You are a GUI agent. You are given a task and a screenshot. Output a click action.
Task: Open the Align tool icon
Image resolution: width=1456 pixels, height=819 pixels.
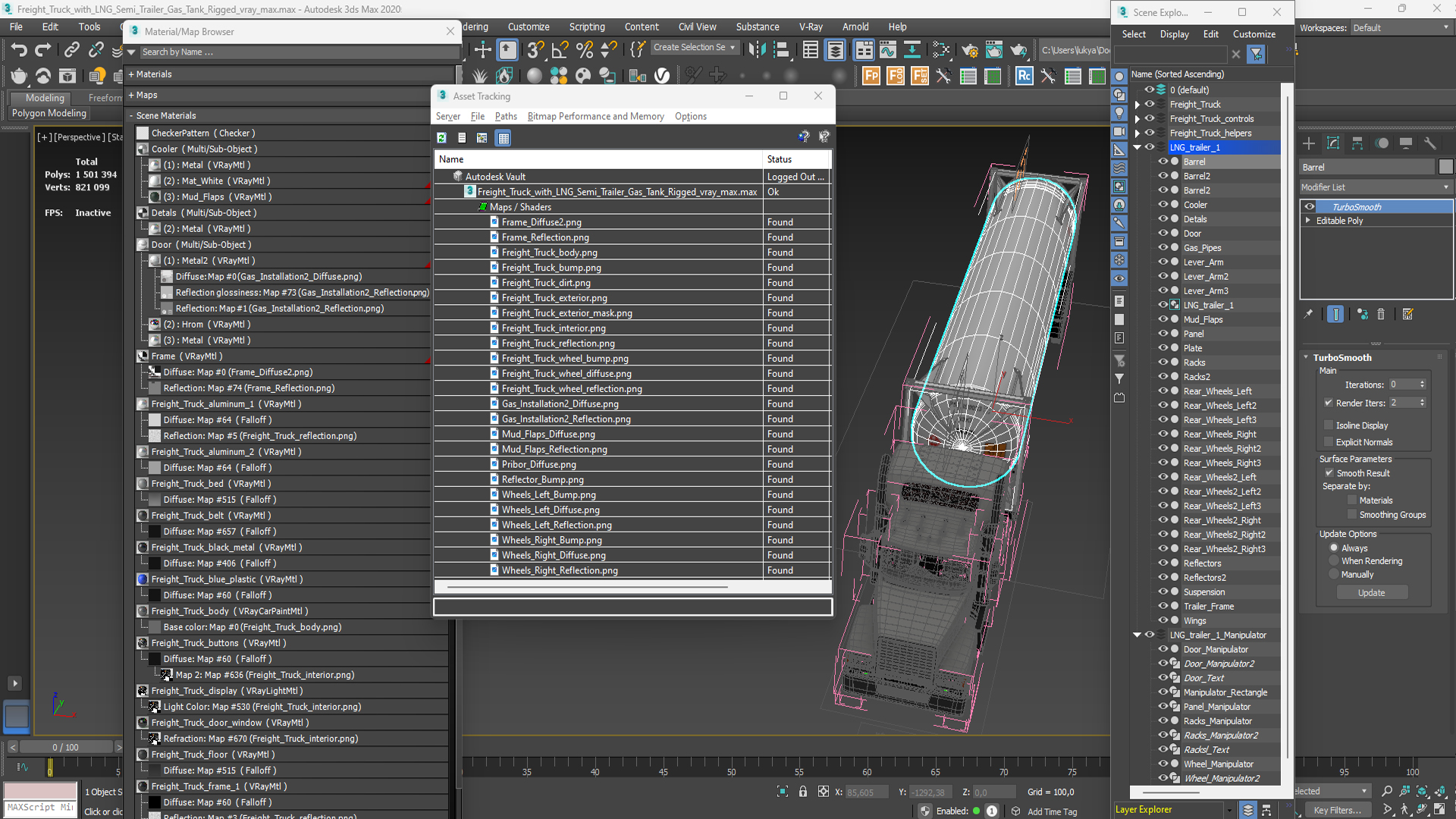pyautogui.click(x=781, y=50)
